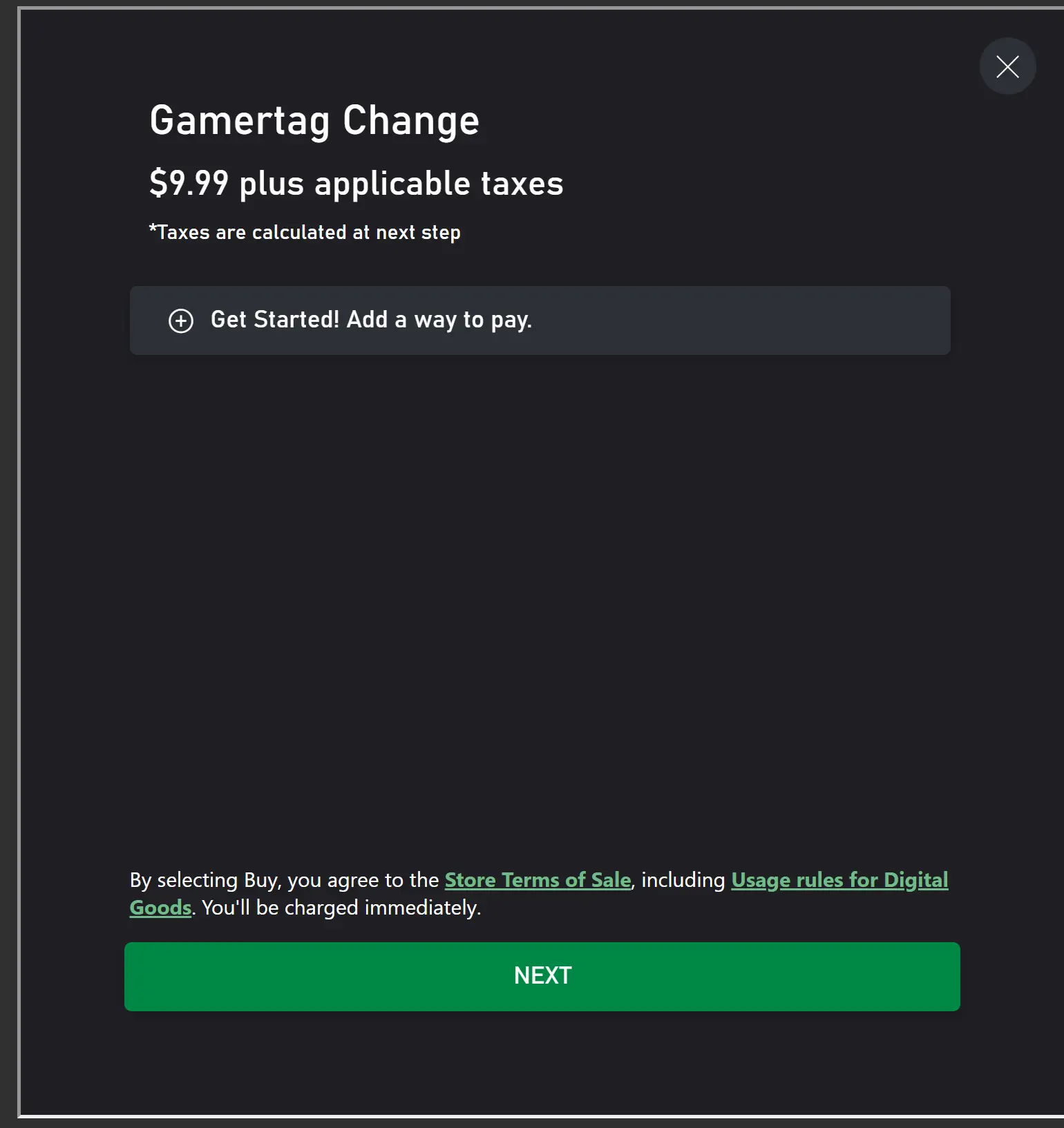This screenshot has width=1064, height=1128.
Task: Dismiss the purchase window with the X icon
Action: coord(1007,66)
